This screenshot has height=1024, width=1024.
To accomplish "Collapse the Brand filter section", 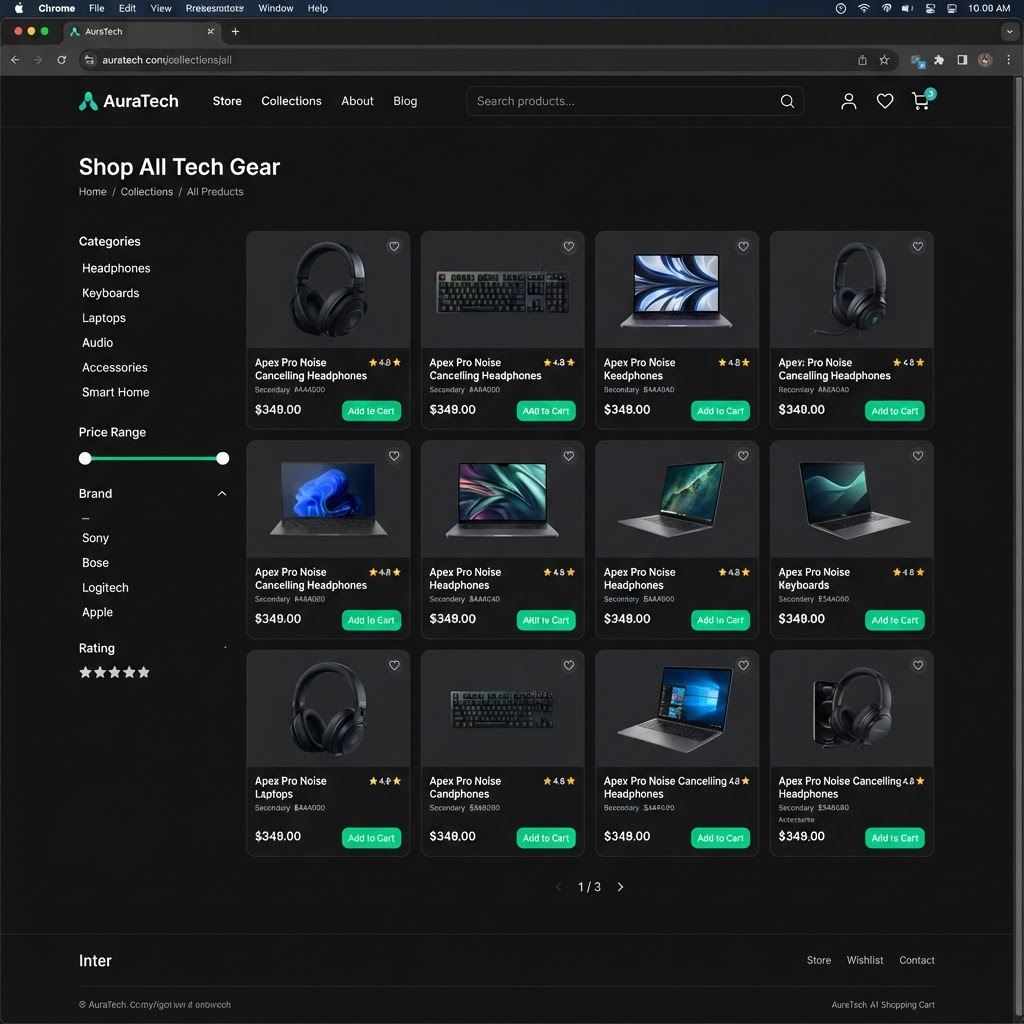I will coord(222,494).
